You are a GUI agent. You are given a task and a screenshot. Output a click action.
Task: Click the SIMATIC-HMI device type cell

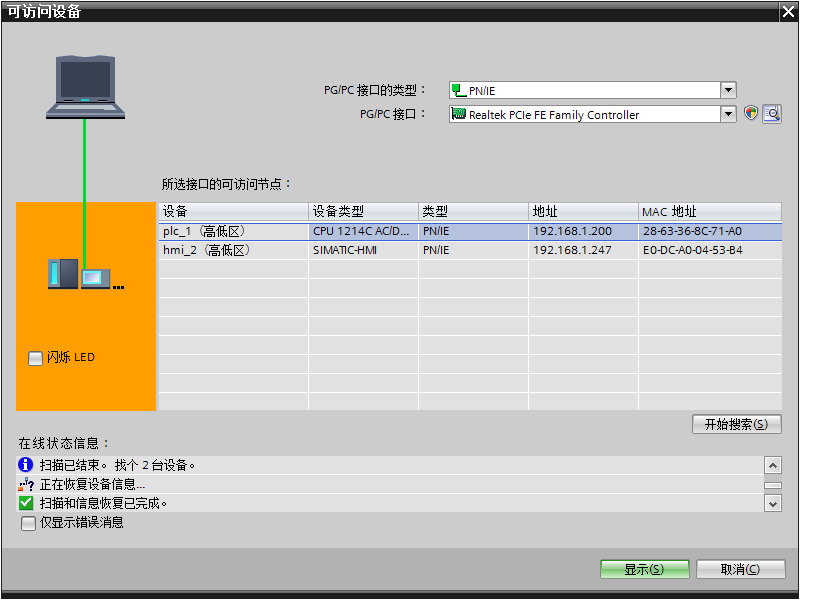coord(364,250)
